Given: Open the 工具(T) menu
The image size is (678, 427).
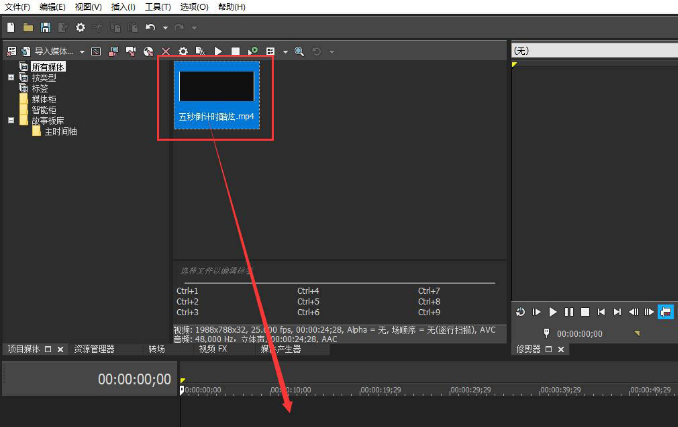Looking at the screenshot, I should coord(158,7).
